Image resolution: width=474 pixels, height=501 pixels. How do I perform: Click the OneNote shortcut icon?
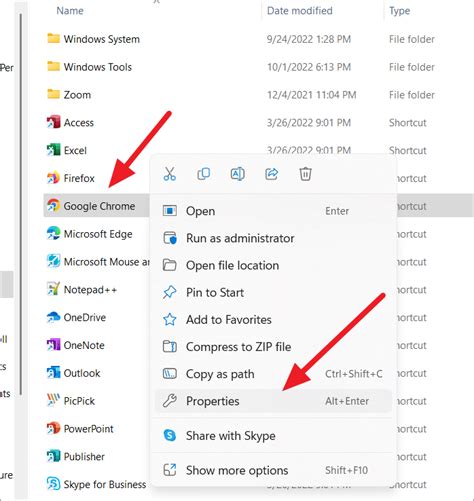[x=53, y=345]
